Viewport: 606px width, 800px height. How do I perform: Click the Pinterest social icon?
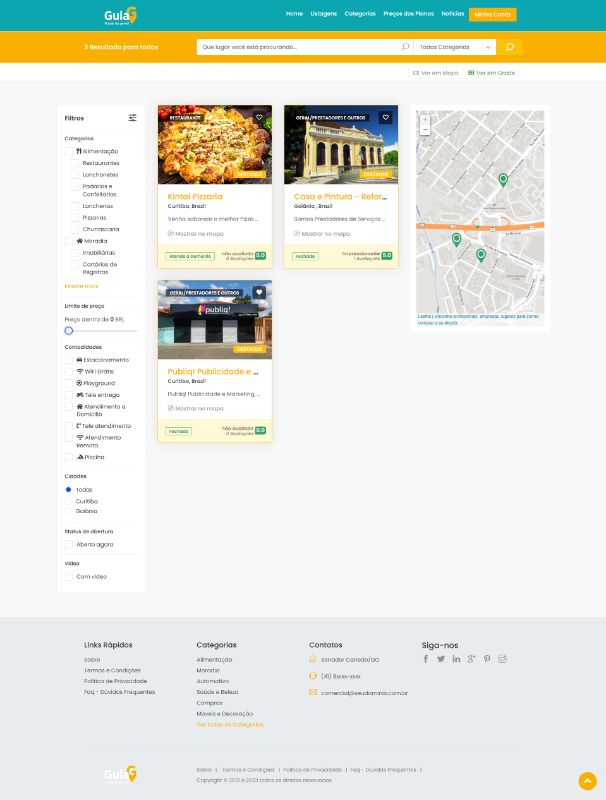click(487, 659)
